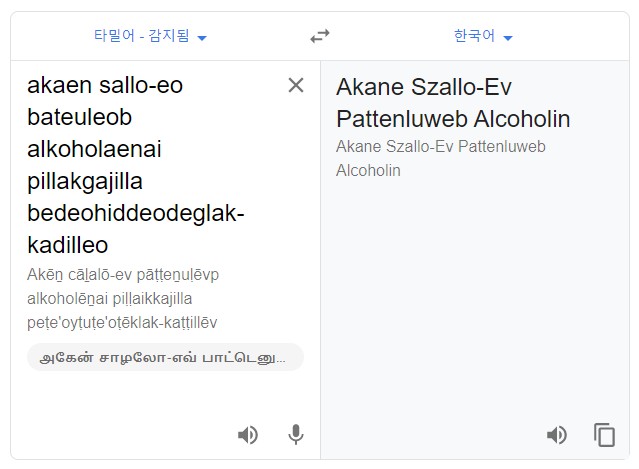Select the 한국어 target language label
Image resolution: width=639 pixels, height=469 pixels.
[x=474, y=35]
